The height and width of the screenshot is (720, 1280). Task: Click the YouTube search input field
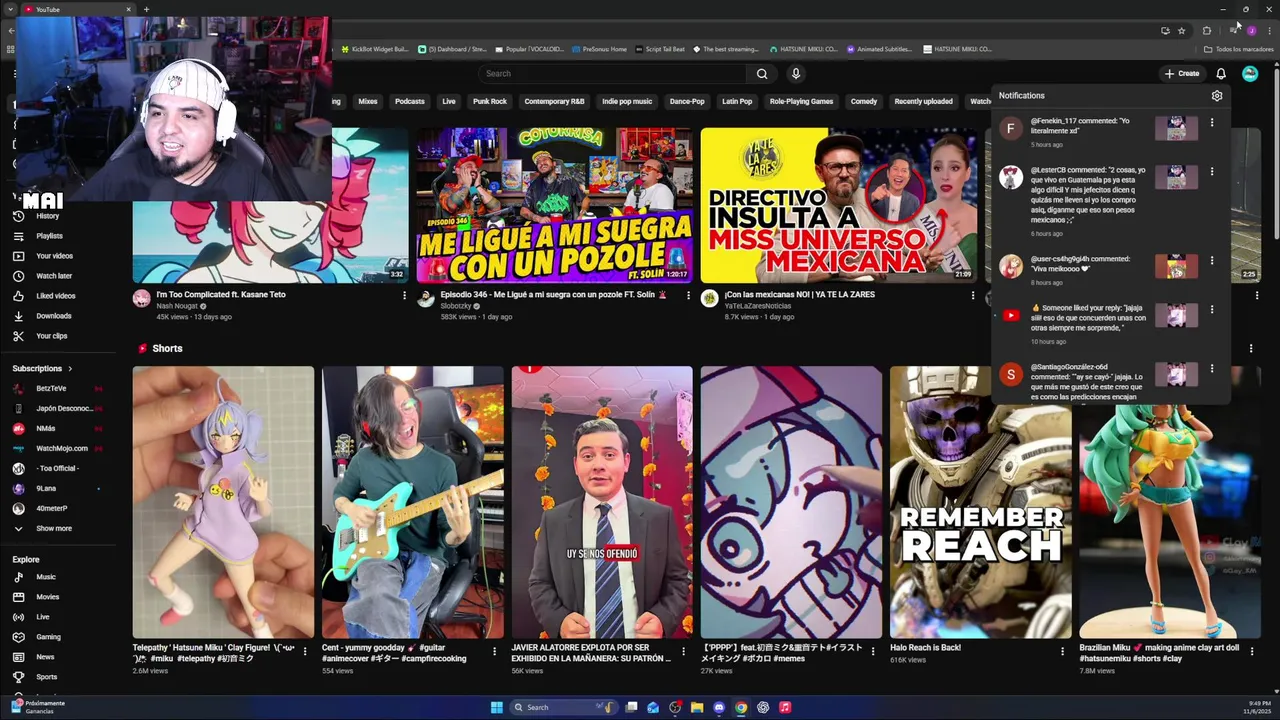pyautogui.click(x=612, y=73)
